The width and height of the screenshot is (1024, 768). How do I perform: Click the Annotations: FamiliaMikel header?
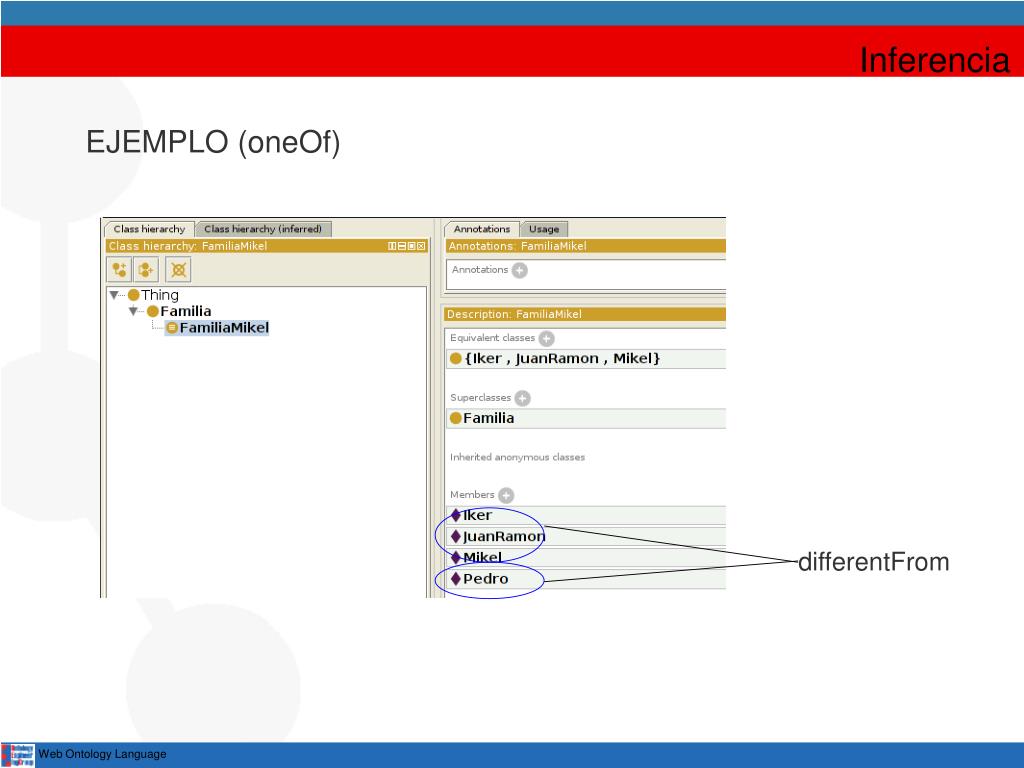pyautogui.click(x=586, y=246)
